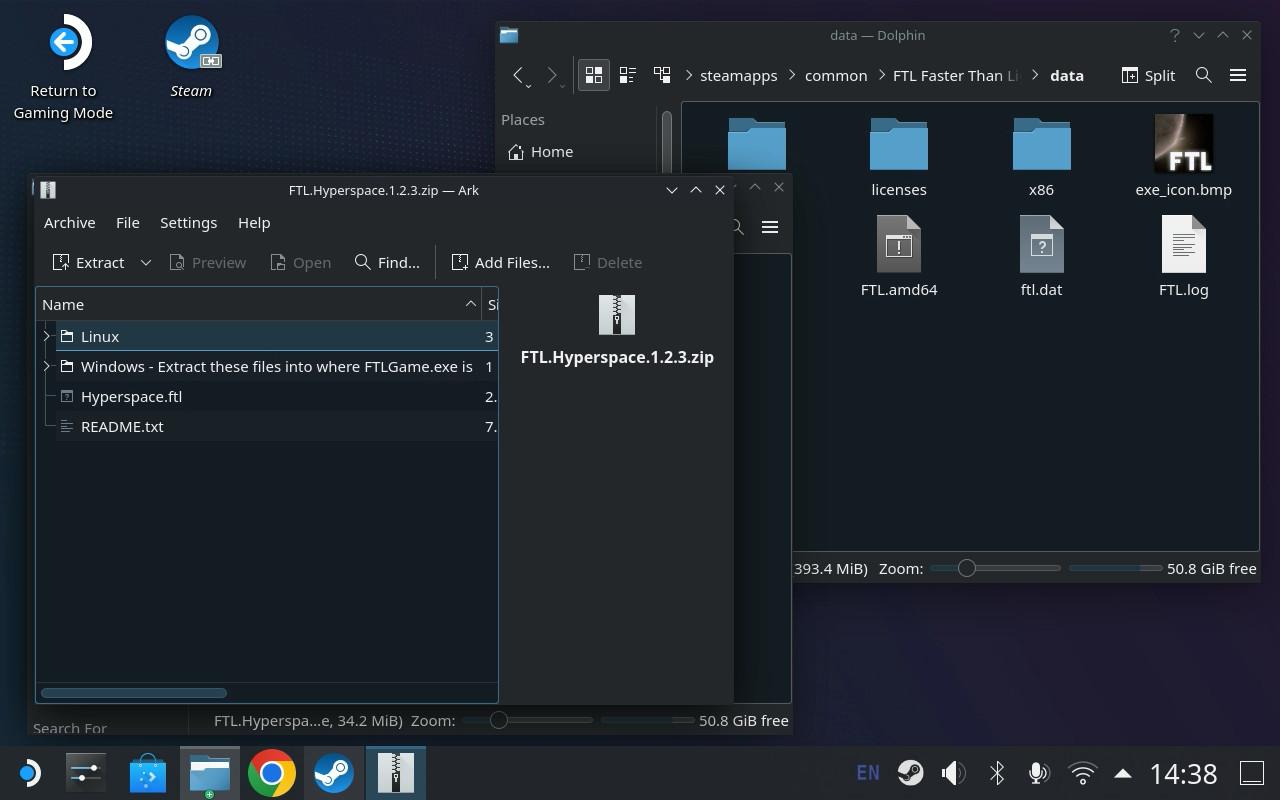Image resolution: width=1280 pixels, height=800 pixels.
Task: Go forward in Dolphin data window
Action: (x=552, y=75)
